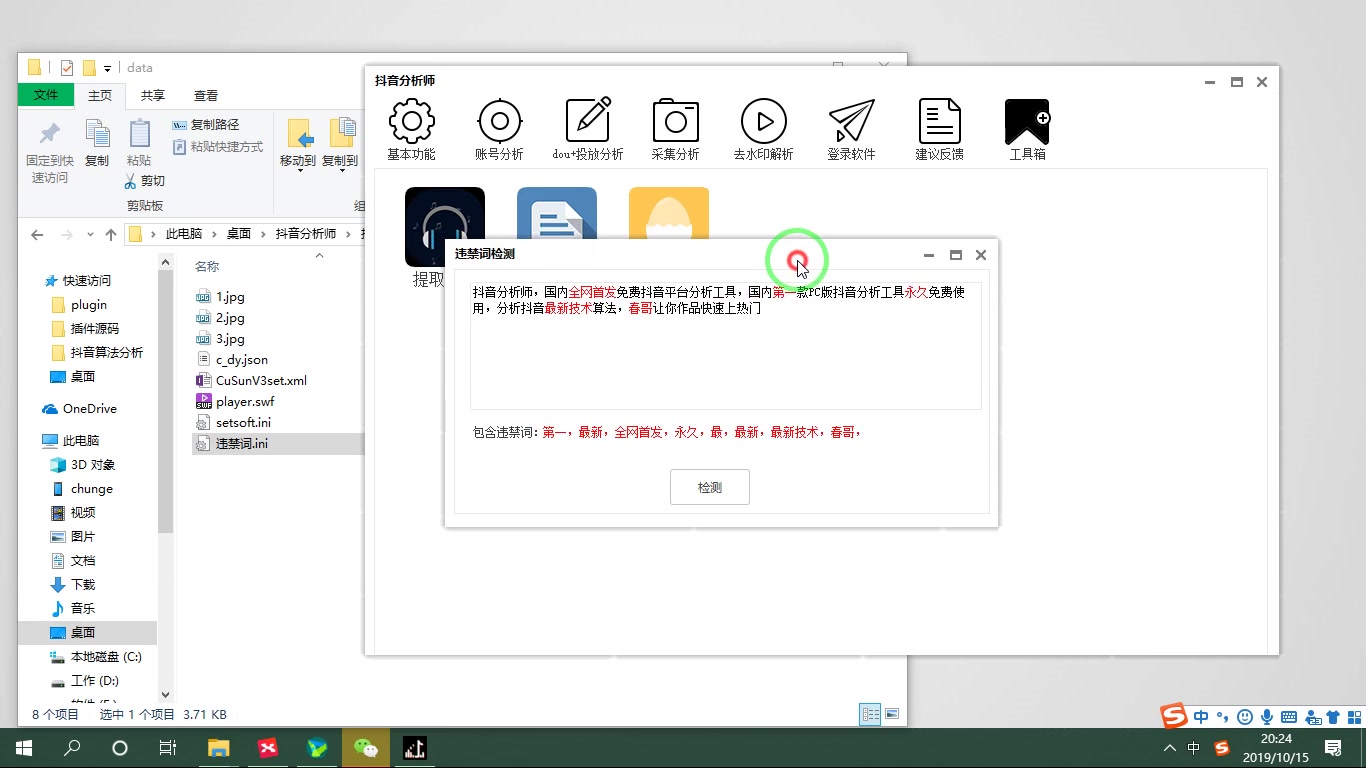This screenshot has height=768, width=1366.
Task: Switch Explorer to details view icon
Action: click(x=871, y=714)
